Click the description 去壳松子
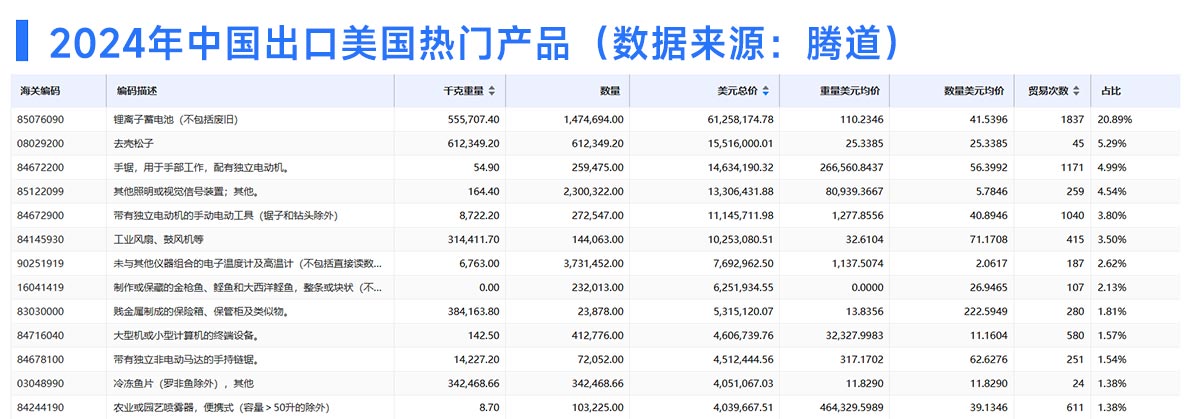Image resolution: width=1190 pixels, height=419 pixels. pyautogui.click(x=134, y=143)
